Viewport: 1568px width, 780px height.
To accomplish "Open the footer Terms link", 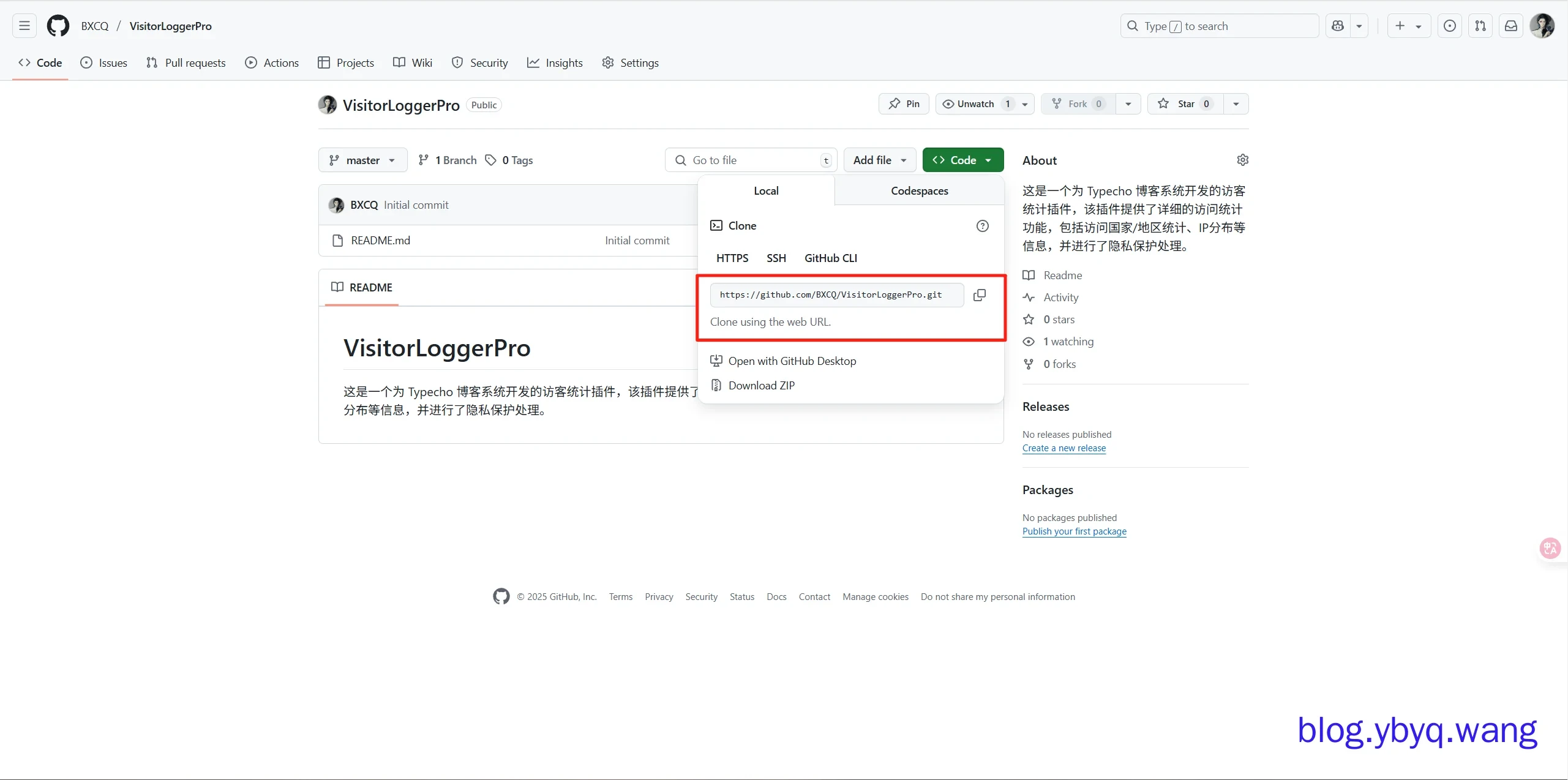I will (620, 596).
